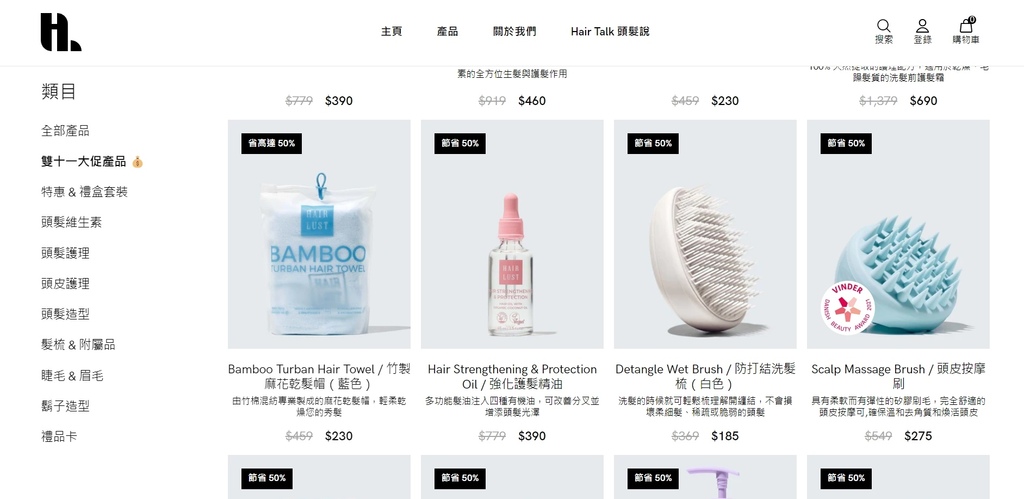The height and width of the screenshot is (499, 1024).
Task: Click the money bag icon beside 雙十一大促產品
Action: (137, 162)
